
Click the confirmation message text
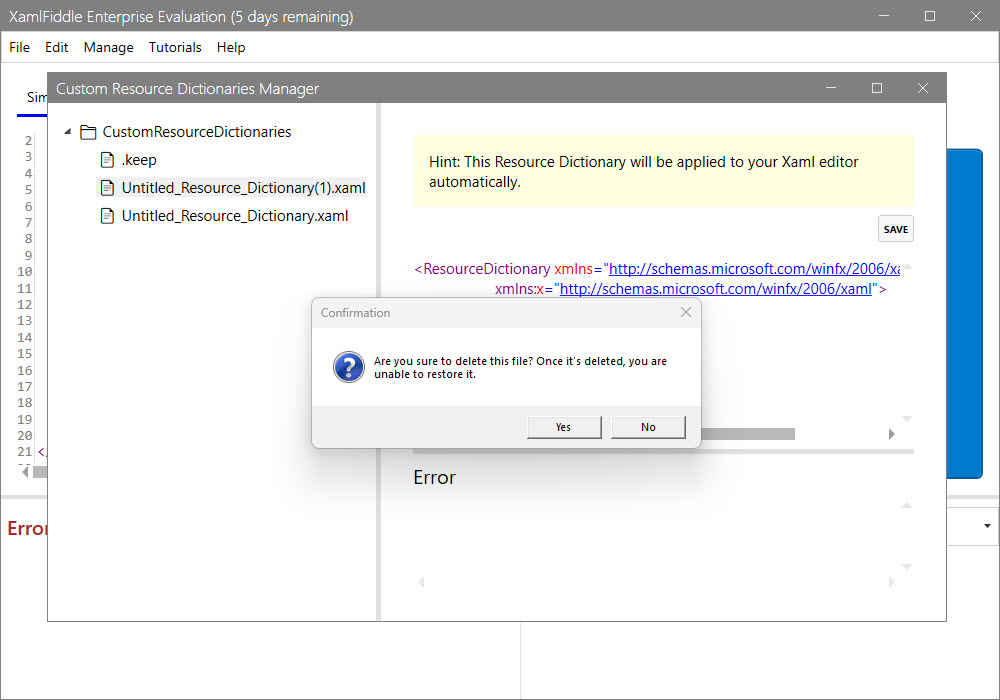pyautogui.click(x=520, y=367)
